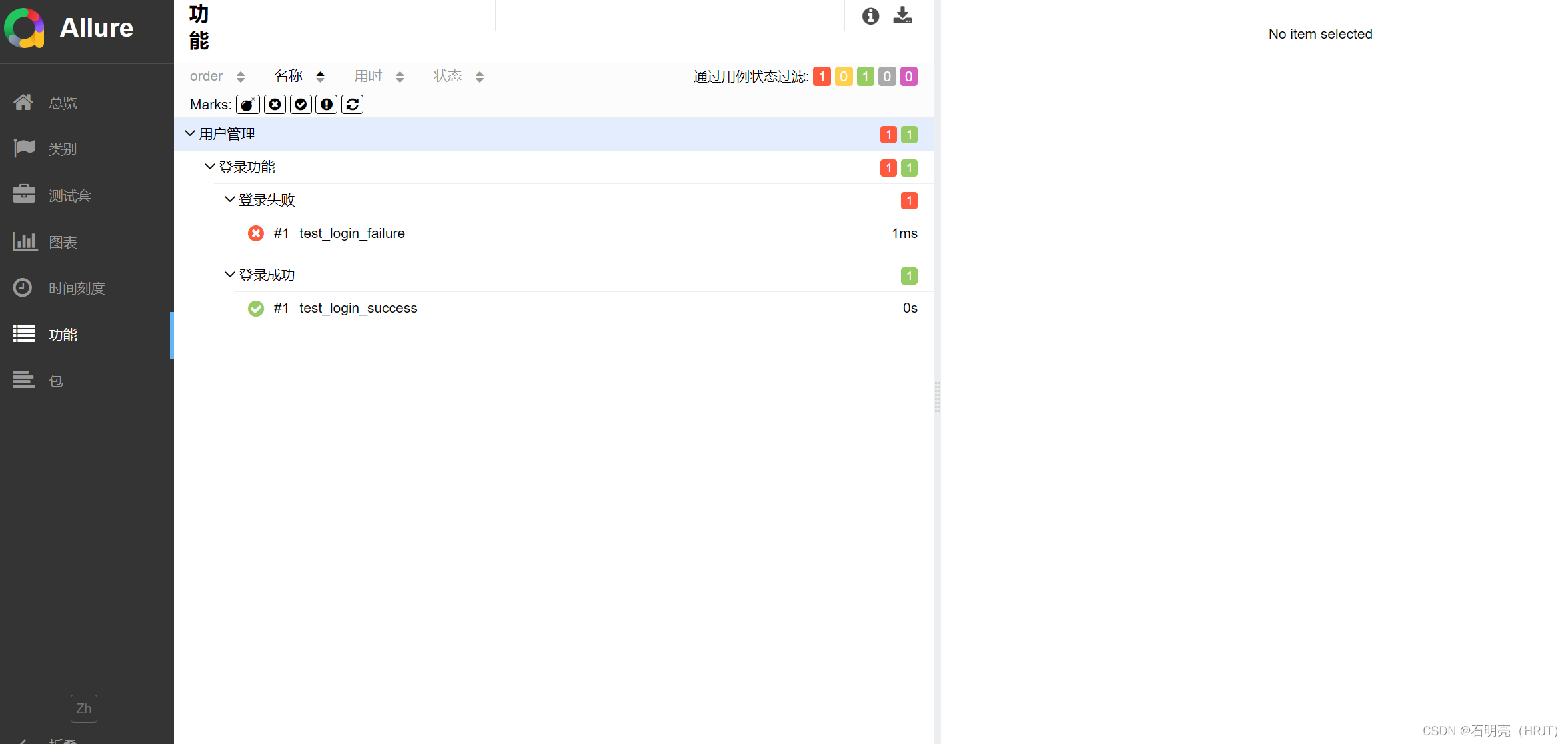Screen dimensions: 1568x744
Task: Click the Allure logo icon
Action: point(25,28)
